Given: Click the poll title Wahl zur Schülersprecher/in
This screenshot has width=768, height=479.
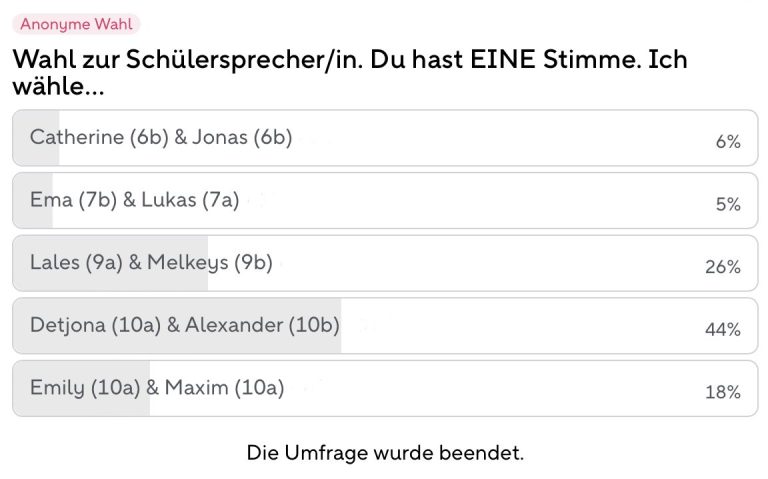Looking at the screenshot, I should pos(188,60).
